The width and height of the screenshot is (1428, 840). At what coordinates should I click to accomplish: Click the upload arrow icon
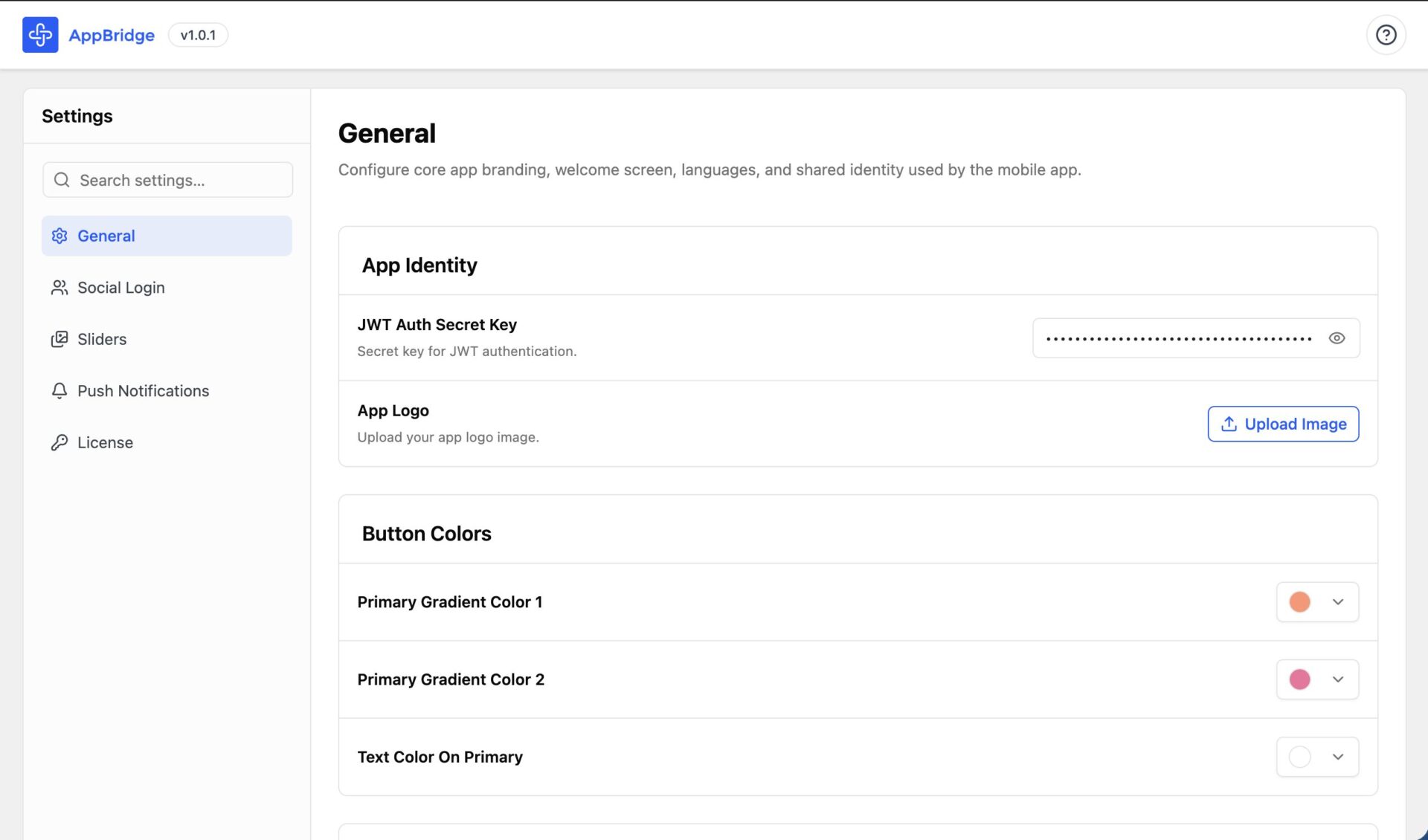[1229, 424]
